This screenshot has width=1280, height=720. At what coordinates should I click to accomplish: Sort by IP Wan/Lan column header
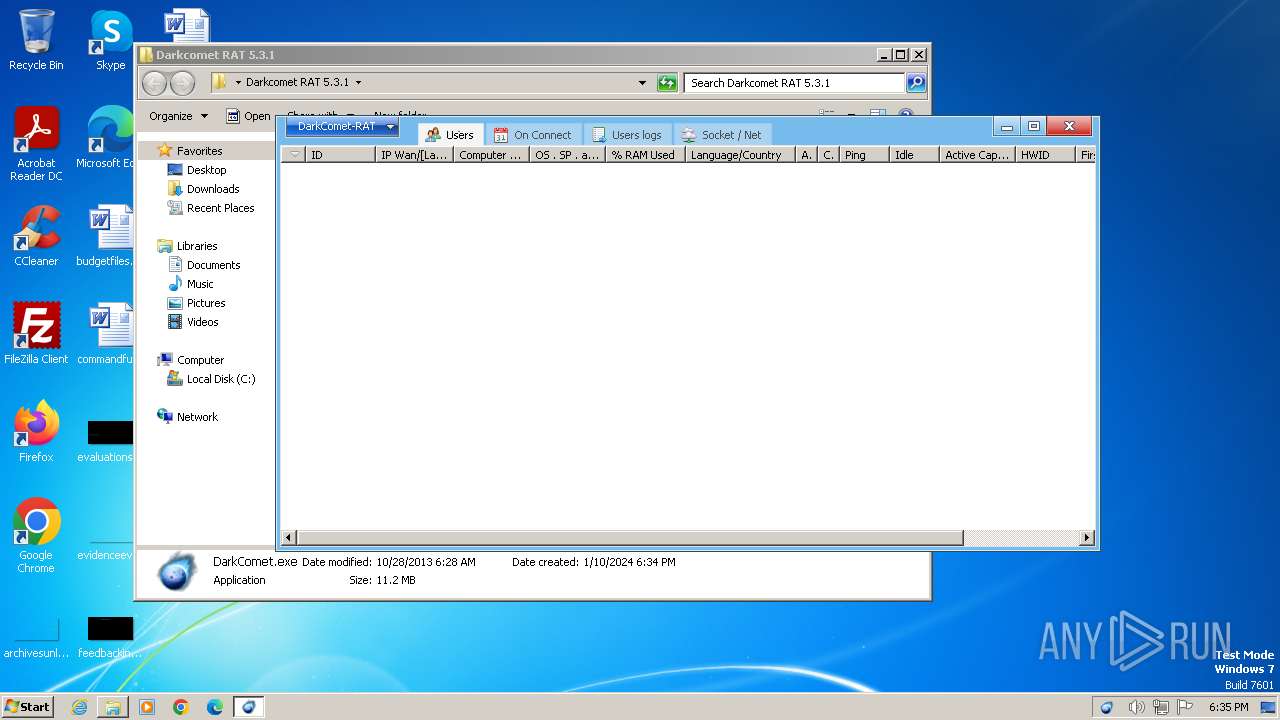click(414, 155)
